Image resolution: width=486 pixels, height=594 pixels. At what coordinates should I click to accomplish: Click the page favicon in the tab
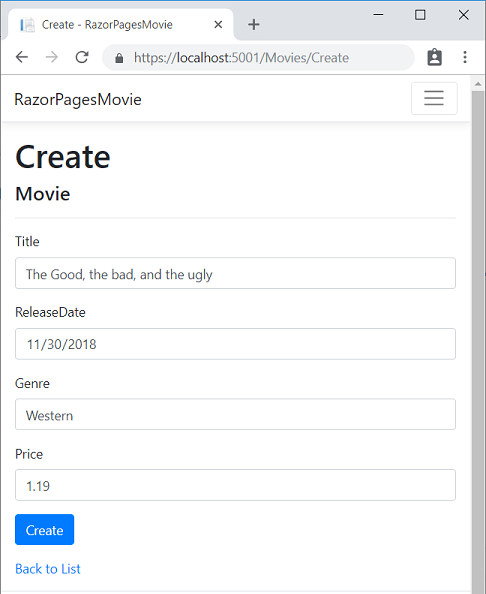27,25
